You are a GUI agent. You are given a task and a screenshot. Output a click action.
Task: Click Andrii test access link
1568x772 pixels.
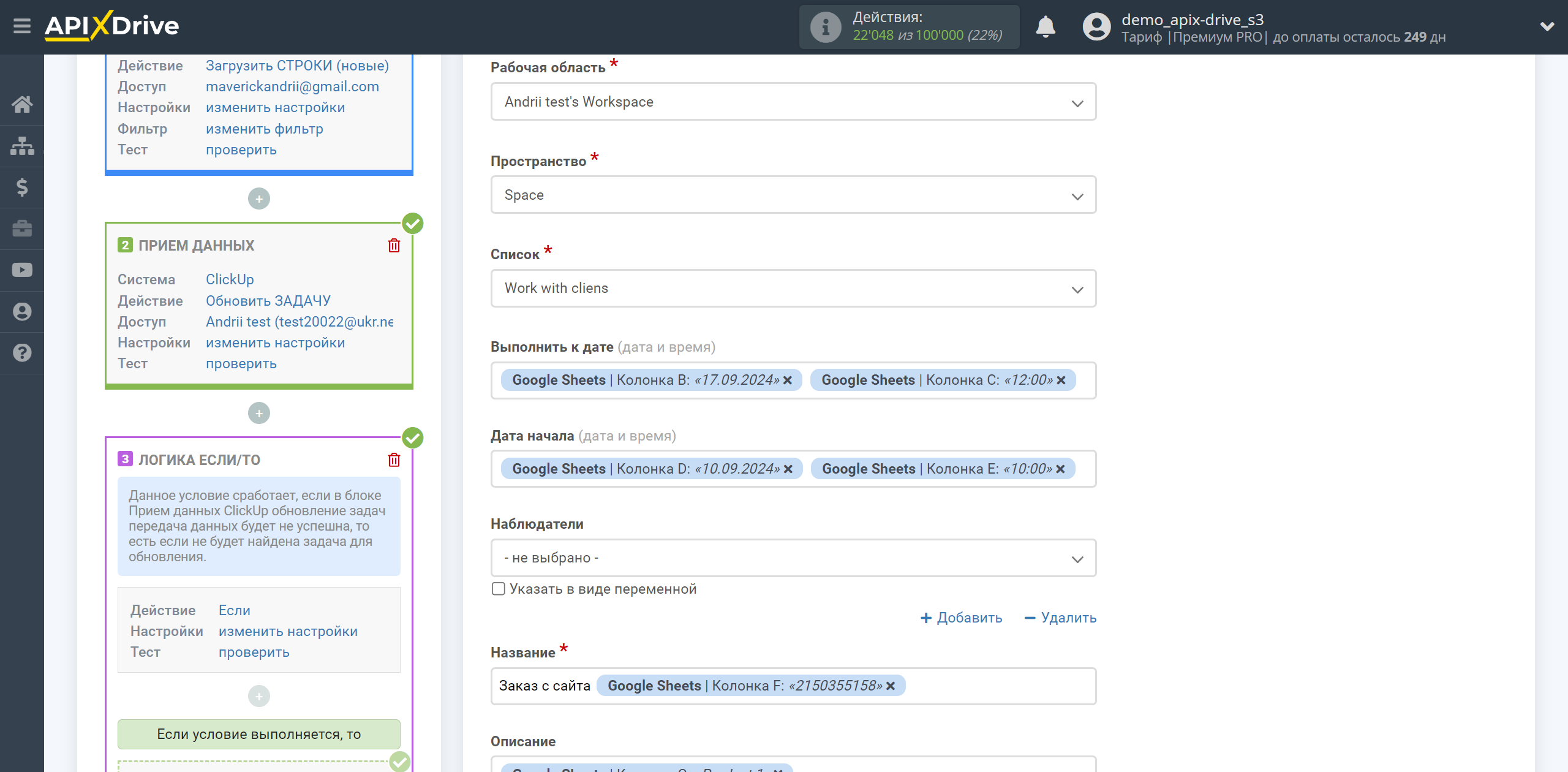click(x=300, y=322)
